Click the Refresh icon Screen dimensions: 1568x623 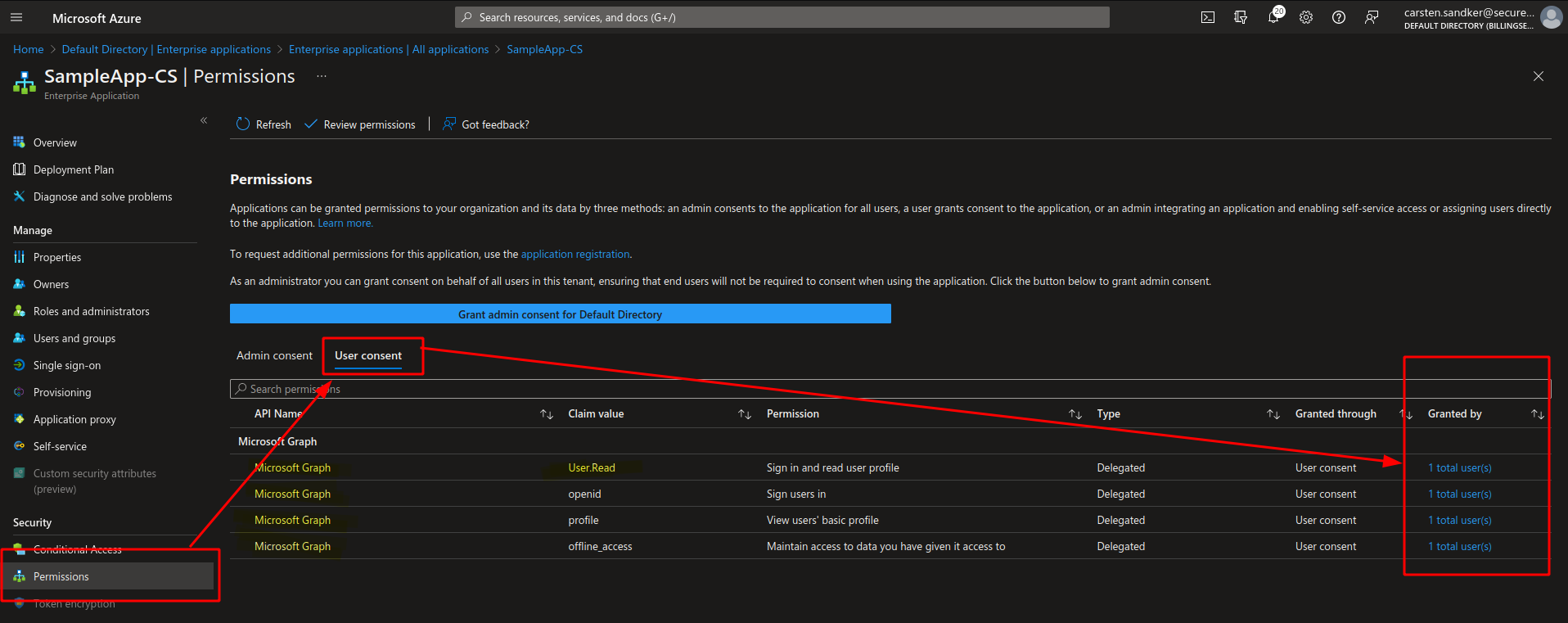pyautogui.click(x=243, y=124)
